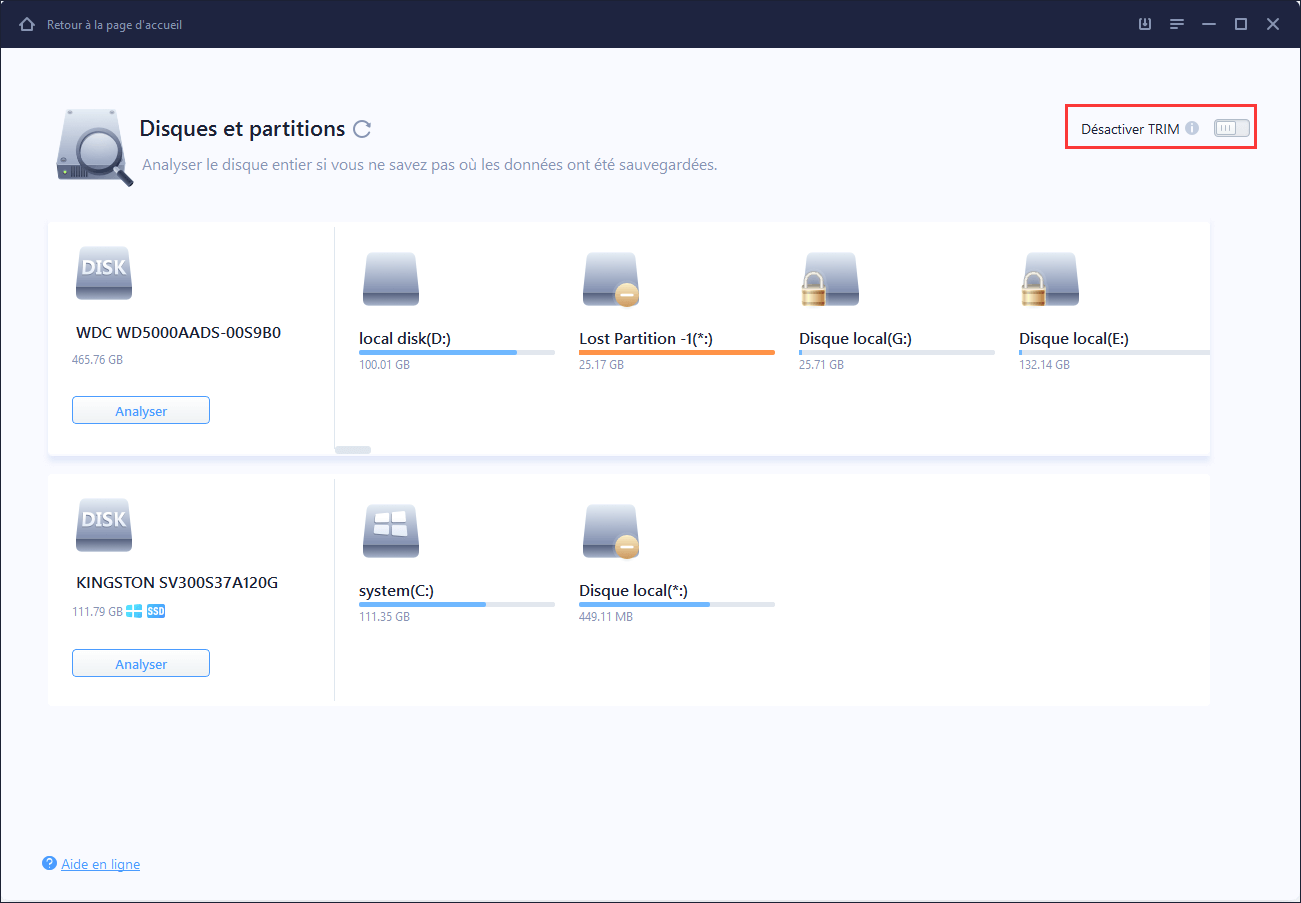Click the refresh icon next to Disques et partitions
This screenshot has height=903, width=1301.
pyautogui.click(x=361, y=128)
